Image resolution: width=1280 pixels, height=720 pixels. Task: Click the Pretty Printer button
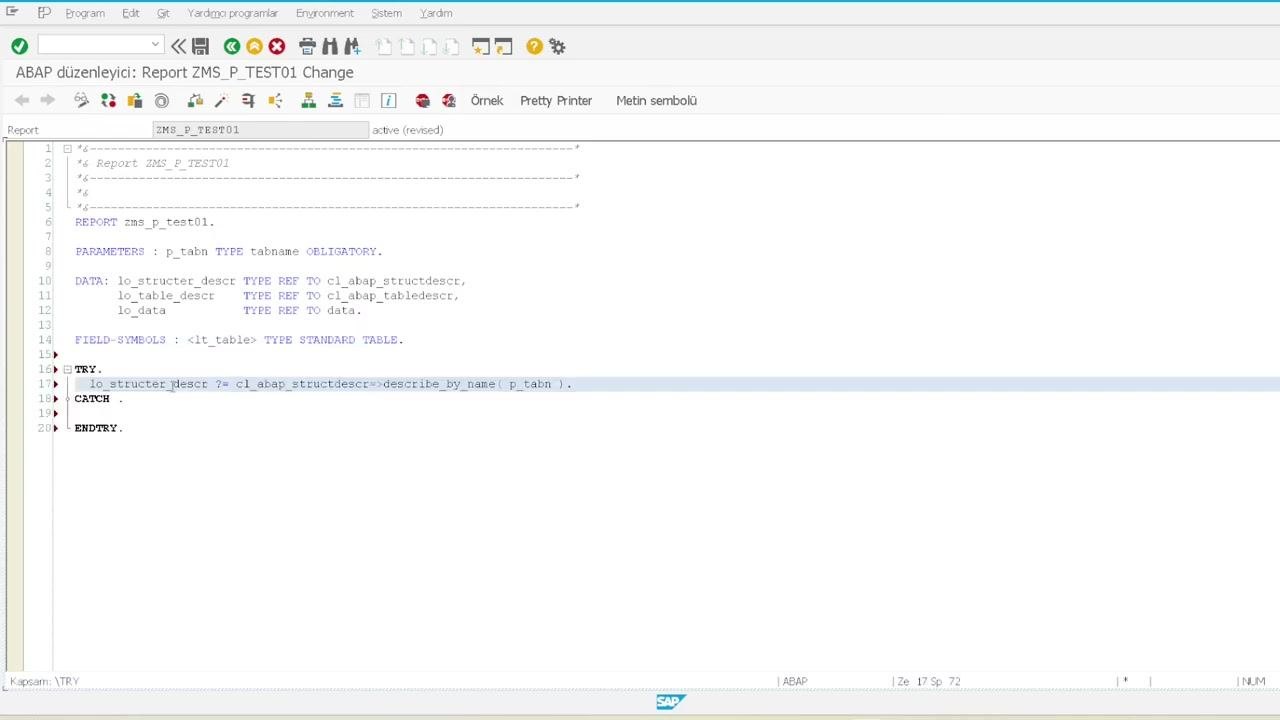pos(556,100)
